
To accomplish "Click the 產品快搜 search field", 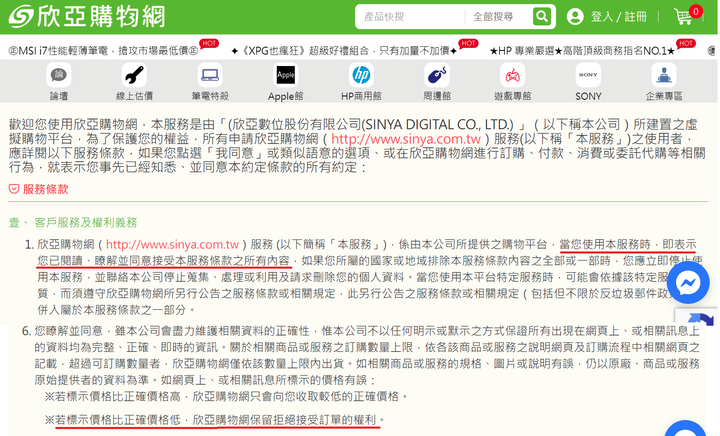I will 412,17.
